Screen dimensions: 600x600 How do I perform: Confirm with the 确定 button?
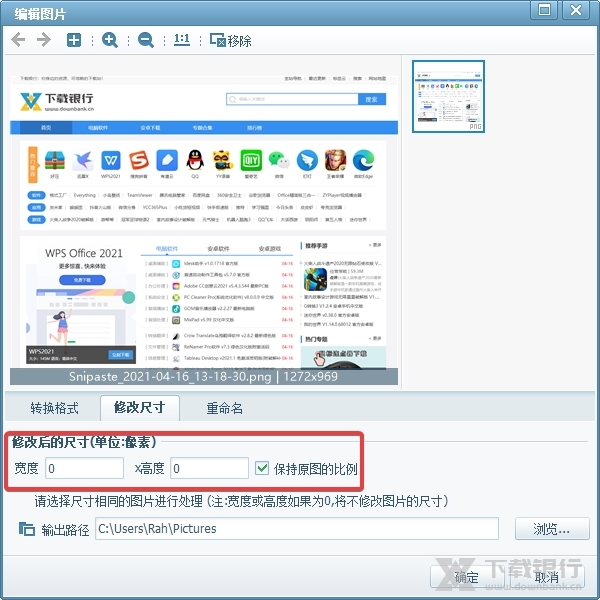(x=466, y=577)
